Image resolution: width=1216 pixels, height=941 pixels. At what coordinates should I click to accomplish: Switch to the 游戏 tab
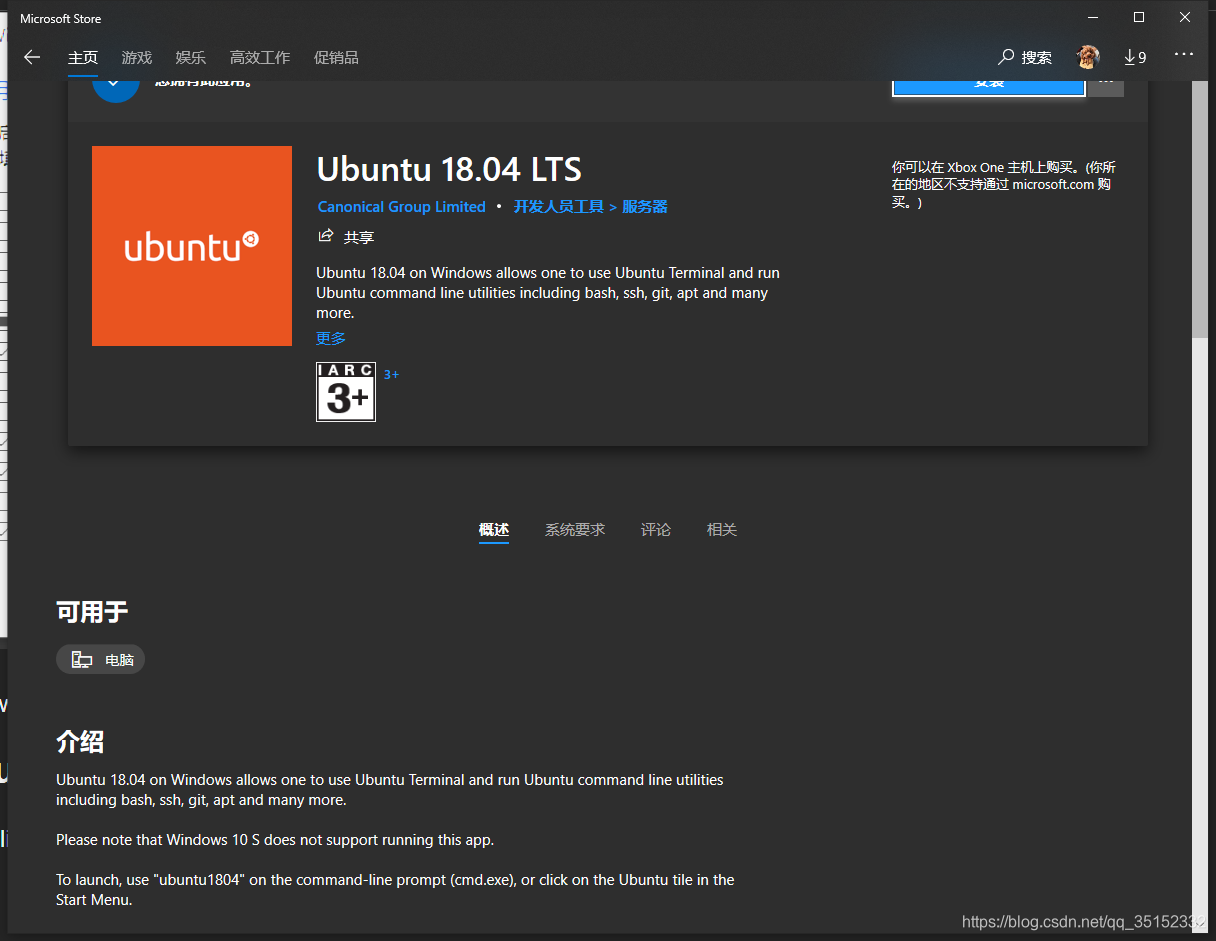point(137,57)
